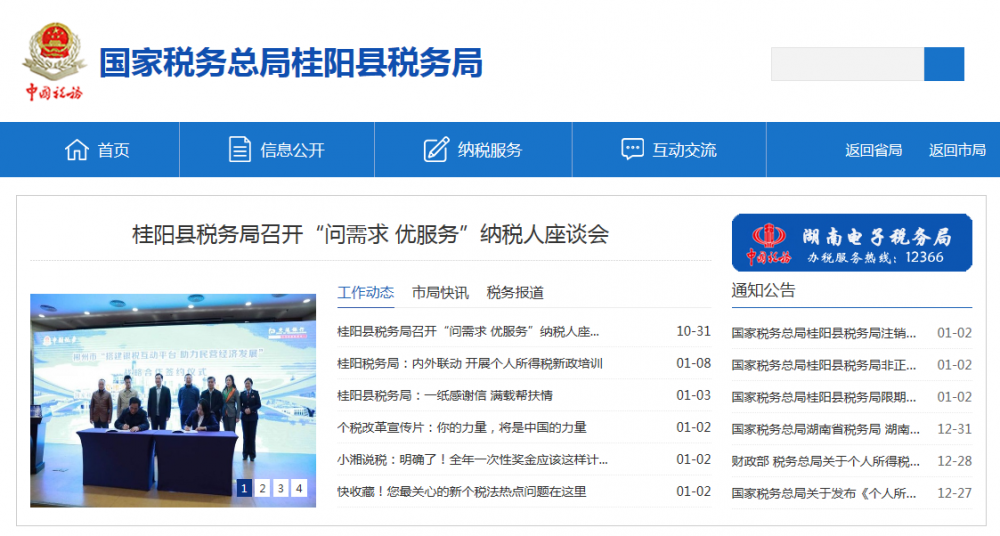This screenshot has height=536, width=1000.
Task: Click the China tax emblem logo
Action: 53,62
